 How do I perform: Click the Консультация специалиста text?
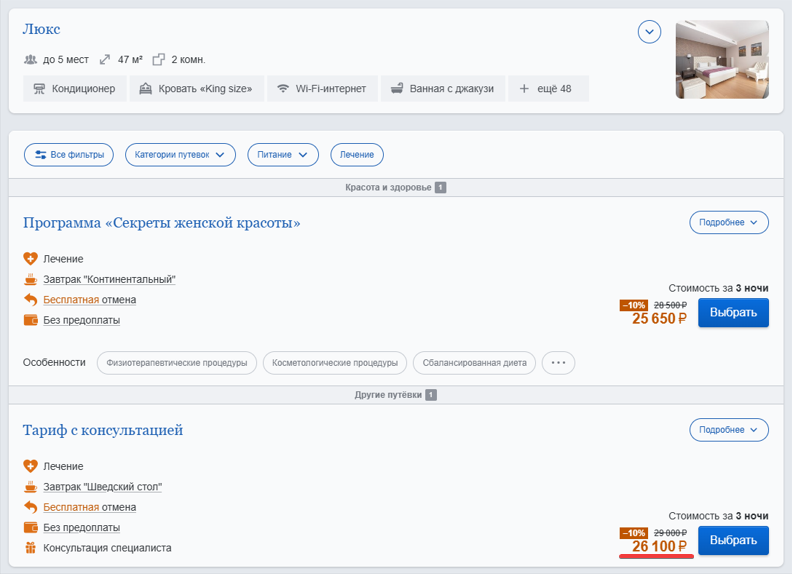pos(107,548)
